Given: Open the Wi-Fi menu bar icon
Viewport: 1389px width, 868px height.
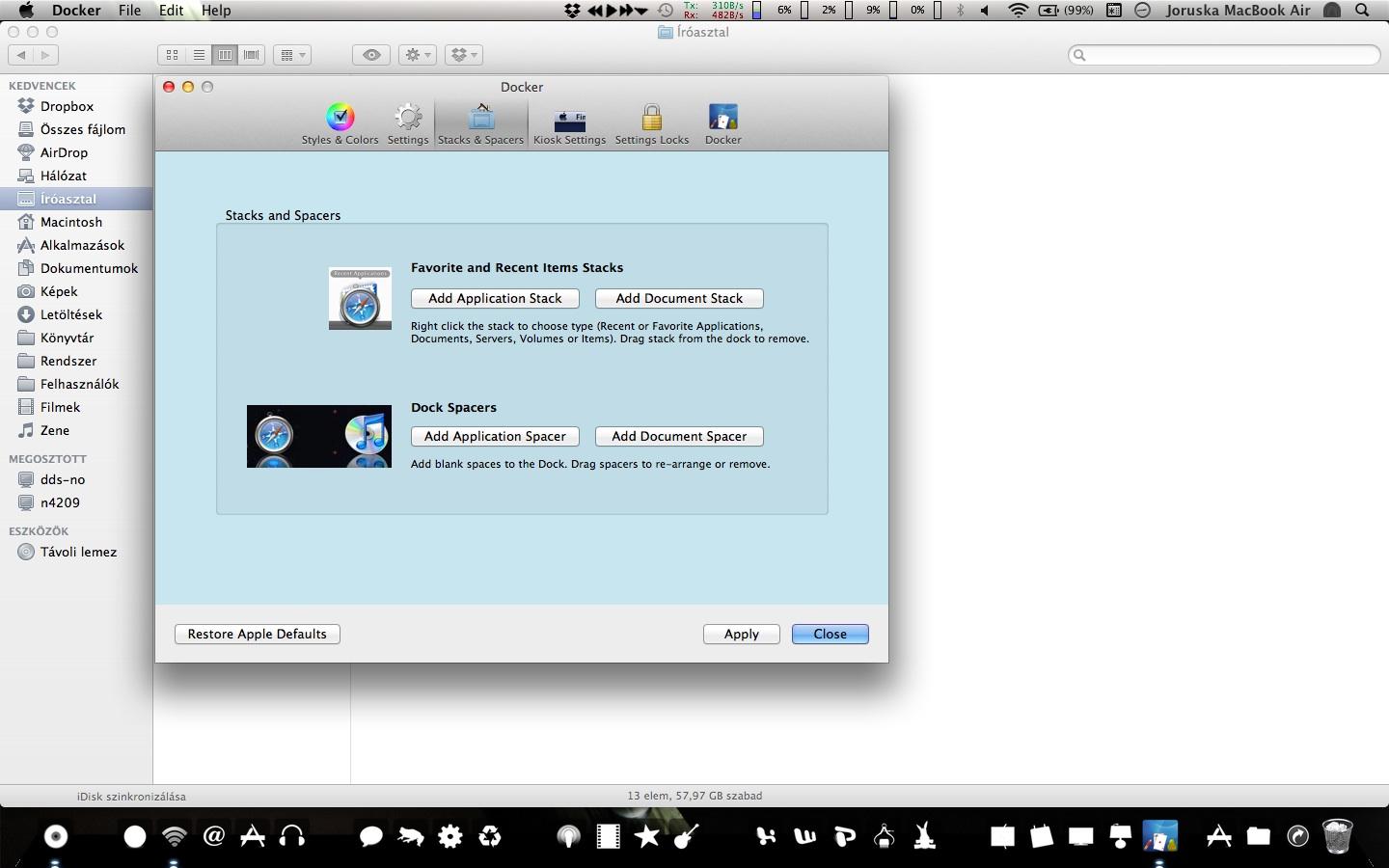Looking at the screenshot, I should (1018, 10).
